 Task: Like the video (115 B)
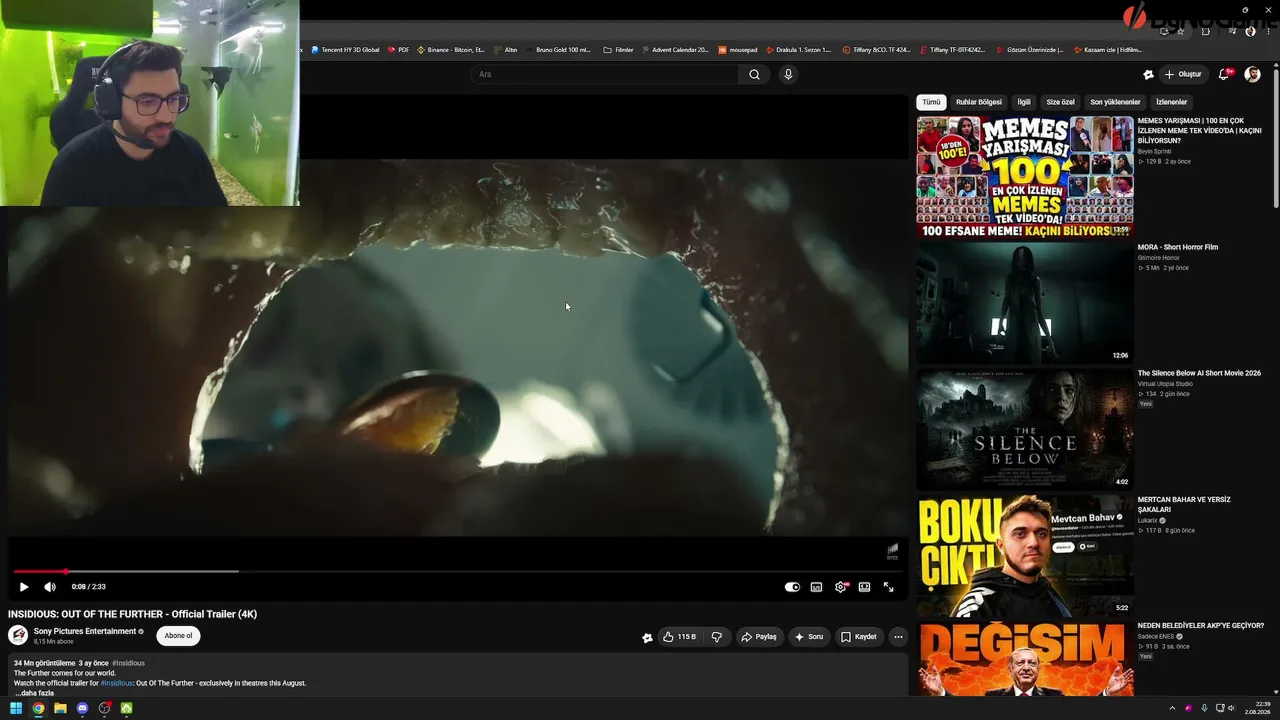click(679, 637)
